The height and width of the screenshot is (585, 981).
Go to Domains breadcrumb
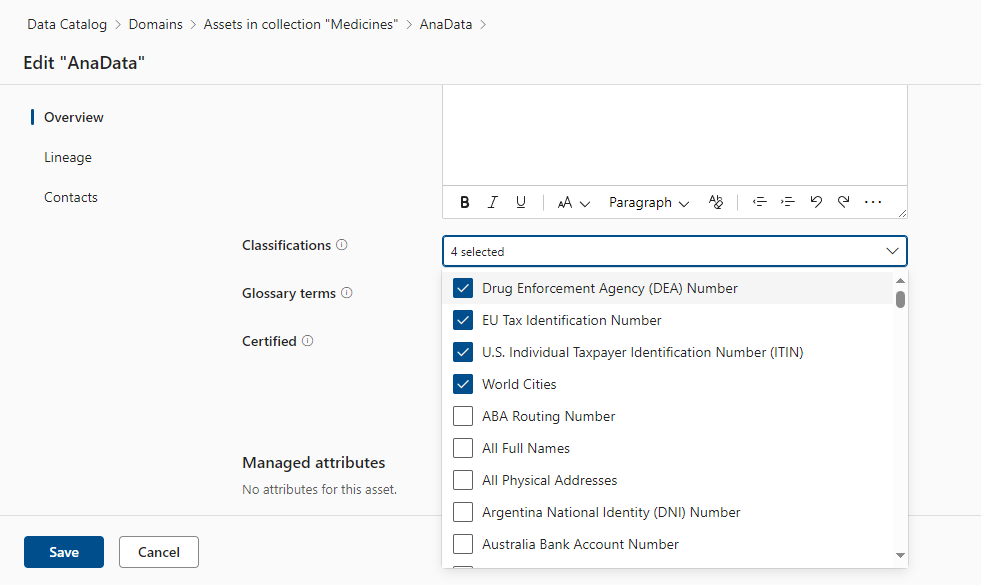pos(156,24)
